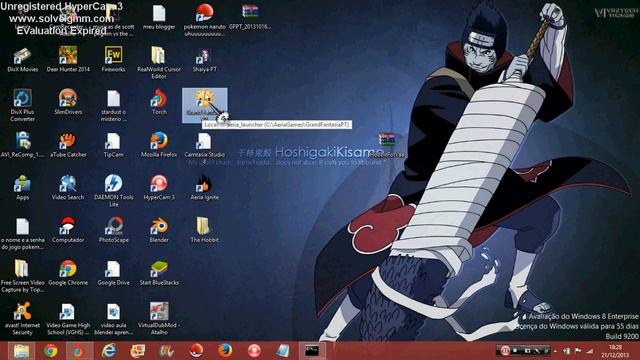
Task: Select the Video Search icon
Action: (x=68, y=187)
